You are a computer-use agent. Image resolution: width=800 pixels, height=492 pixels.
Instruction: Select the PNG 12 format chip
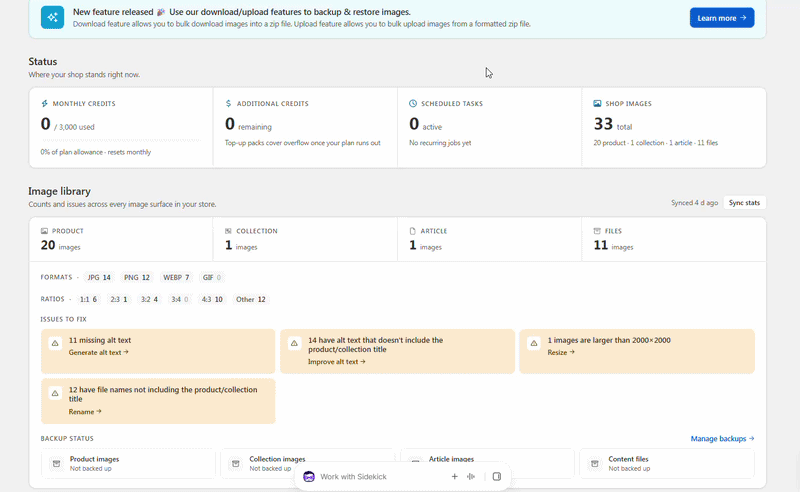click(137, 278)
